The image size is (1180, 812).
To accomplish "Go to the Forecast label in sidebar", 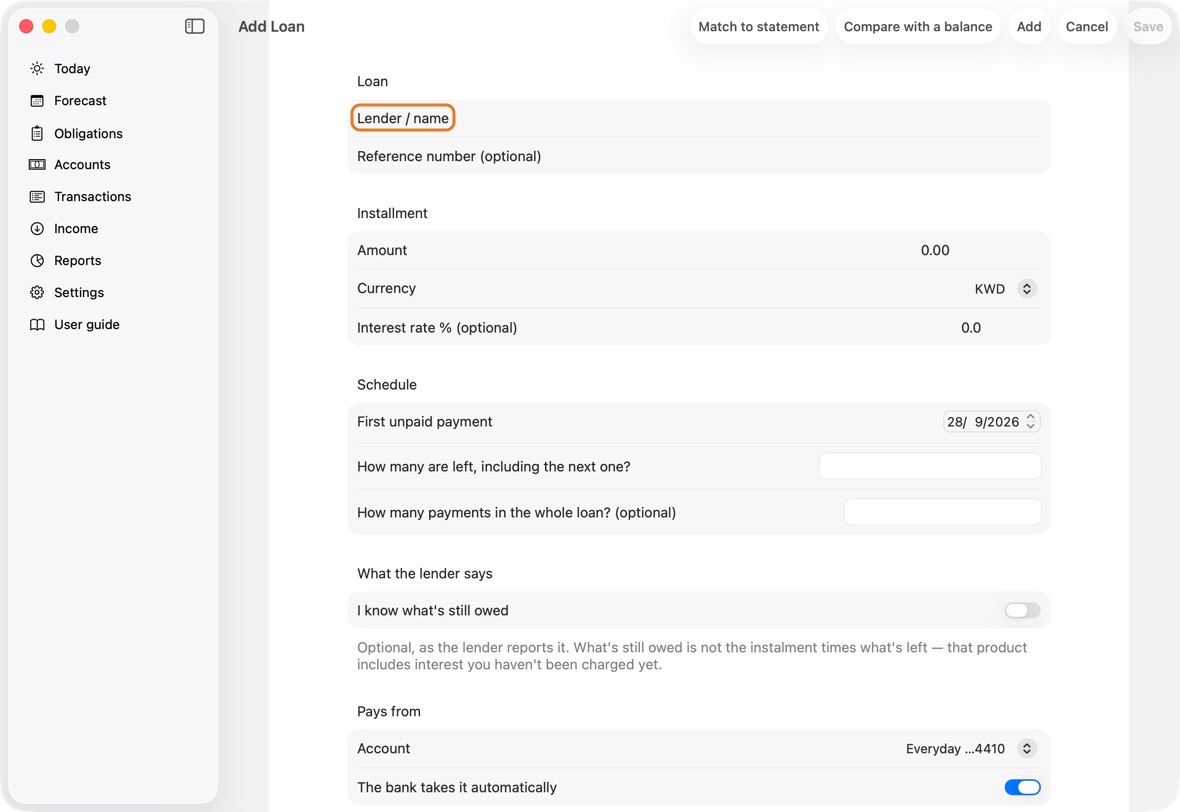I will (81, 101).
